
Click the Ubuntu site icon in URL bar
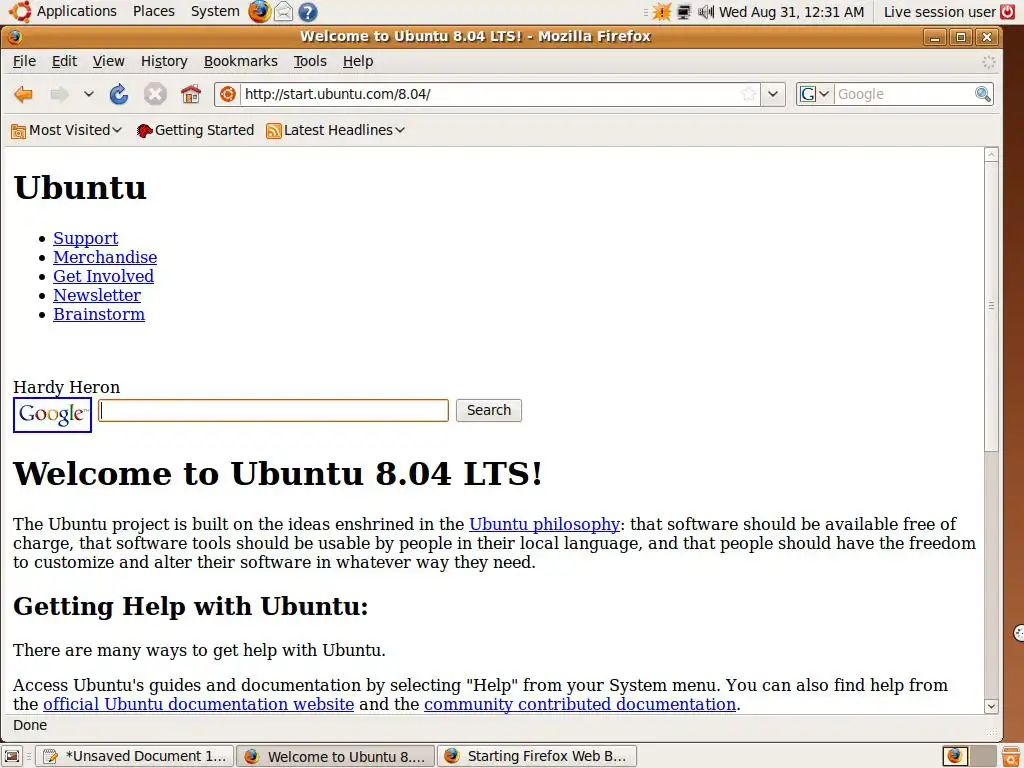click(227, 94)
